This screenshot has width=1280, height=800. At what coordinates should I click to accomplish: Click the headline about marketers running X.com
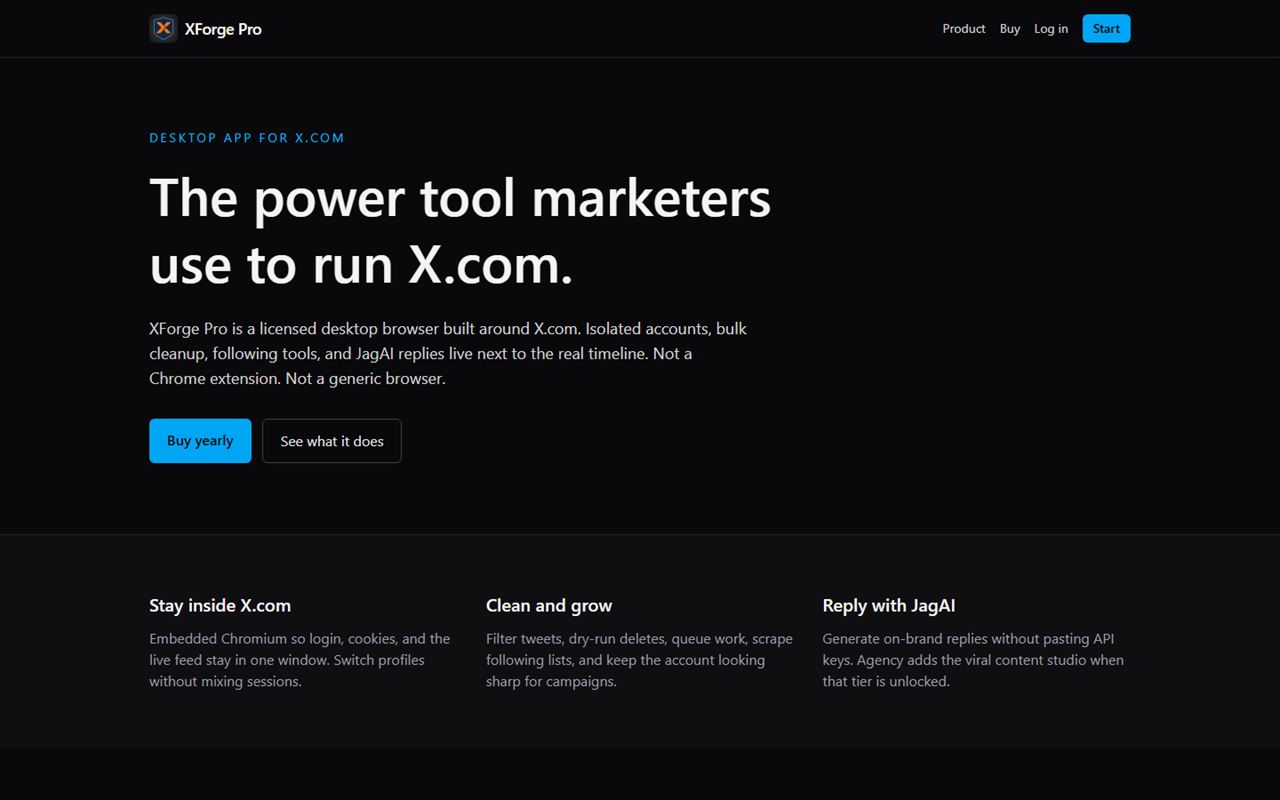tap(460, 231)
